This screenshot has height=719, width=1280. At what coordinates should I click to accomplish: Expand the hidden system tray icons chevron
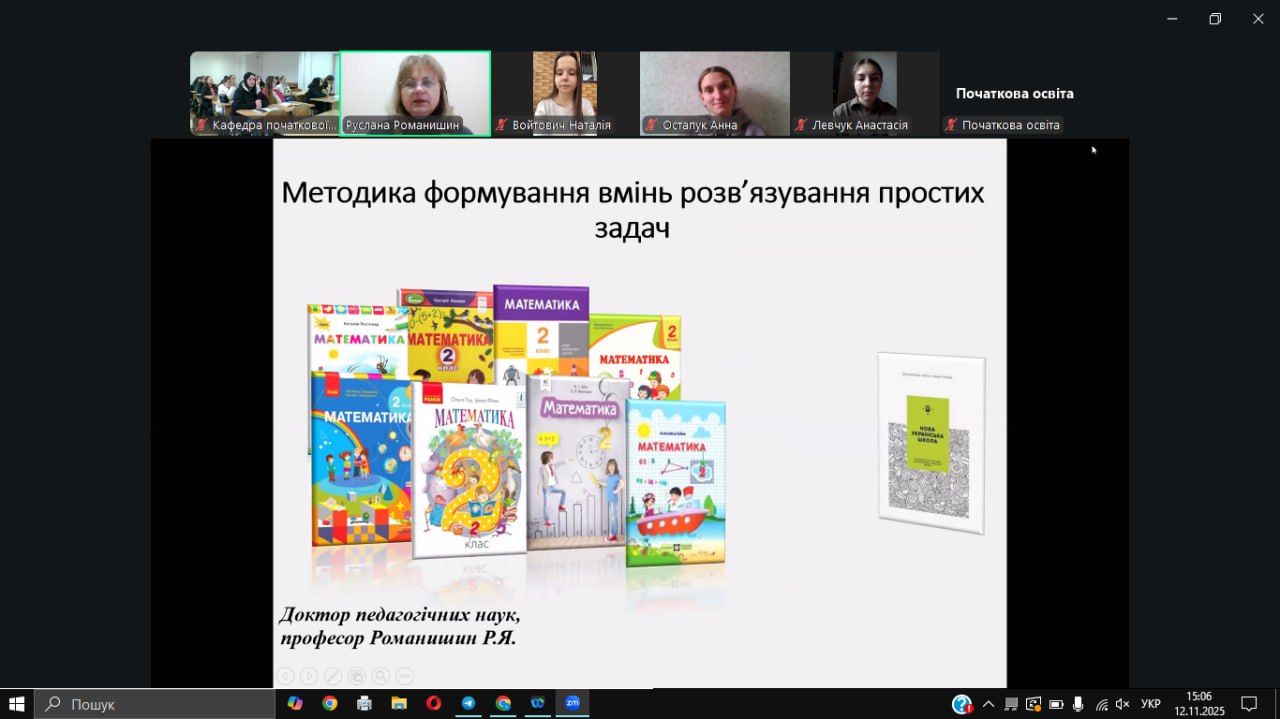(988, 704)
